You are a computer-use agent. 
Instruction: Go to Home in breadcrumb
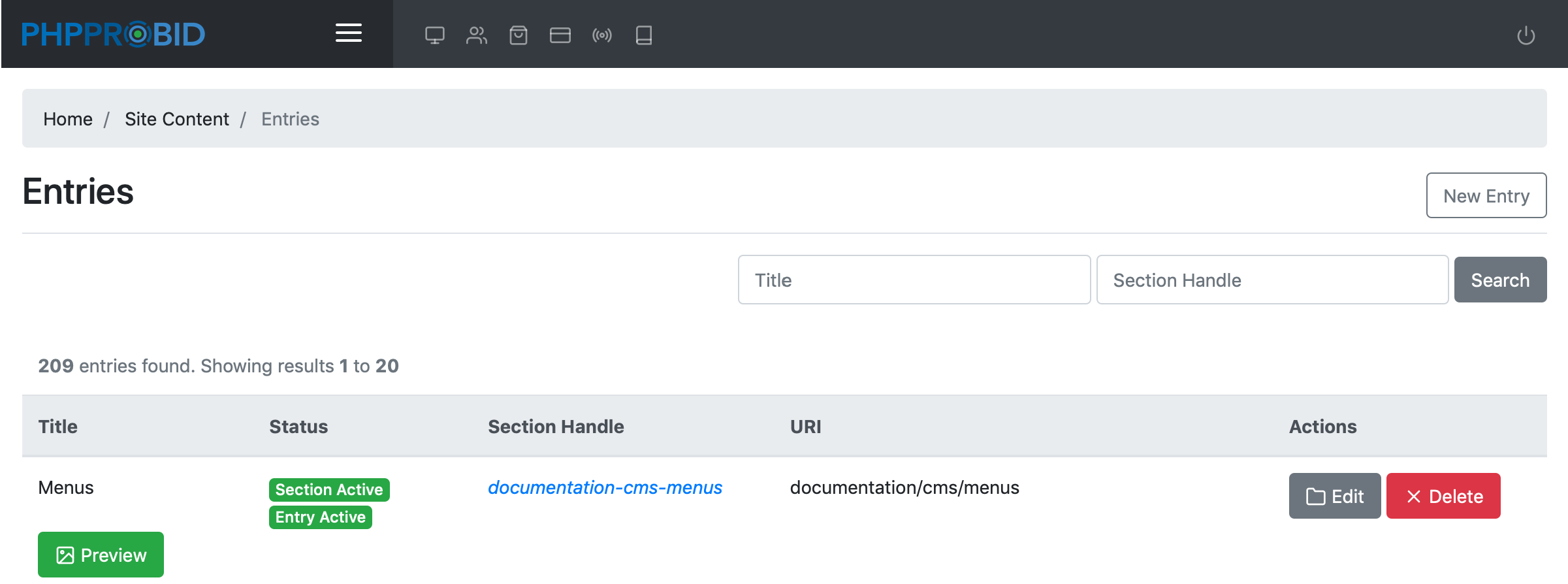pyautogui.click(x=68, y=119)
